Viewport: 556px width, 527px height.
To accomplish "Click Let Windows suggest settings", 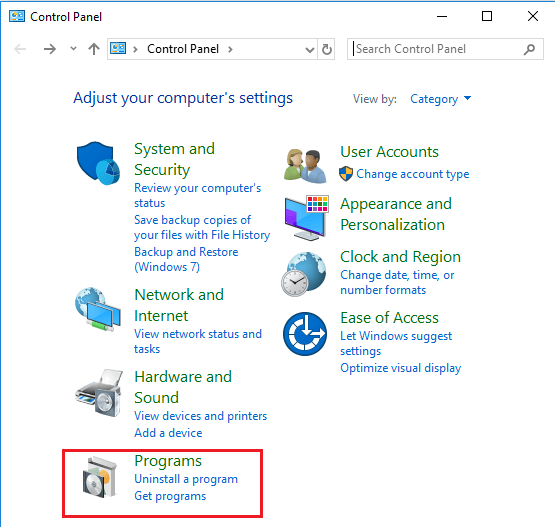I will [396, 343].
